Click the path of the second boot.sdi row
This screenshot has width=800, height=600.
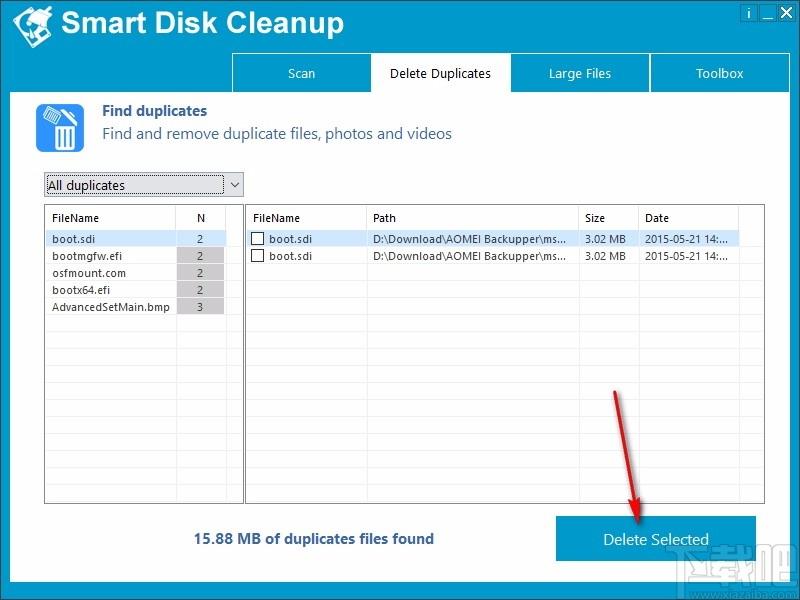coord(469,256)
